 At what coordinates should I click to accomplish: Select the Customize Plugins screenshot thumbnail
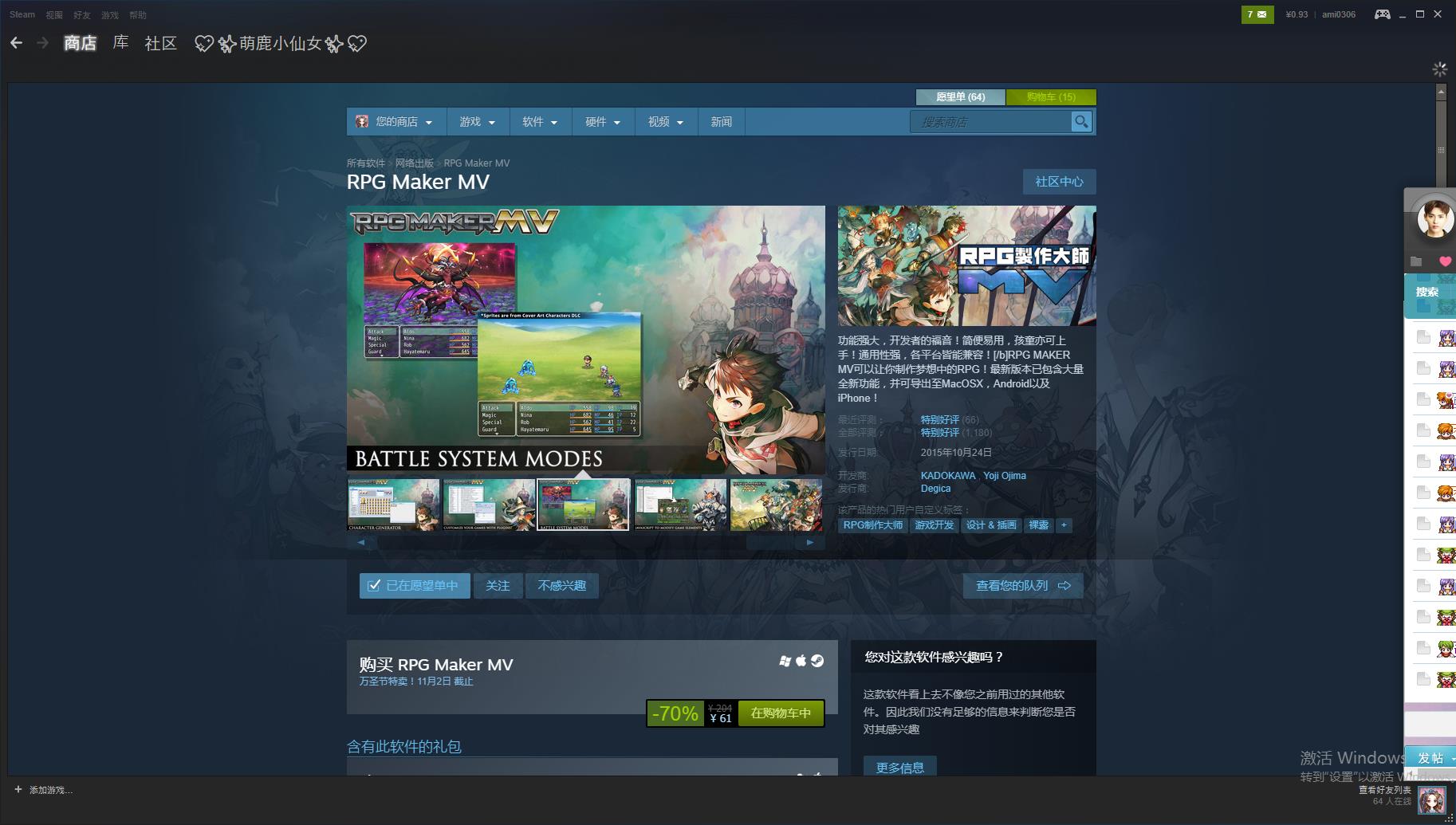coord(489,505)
